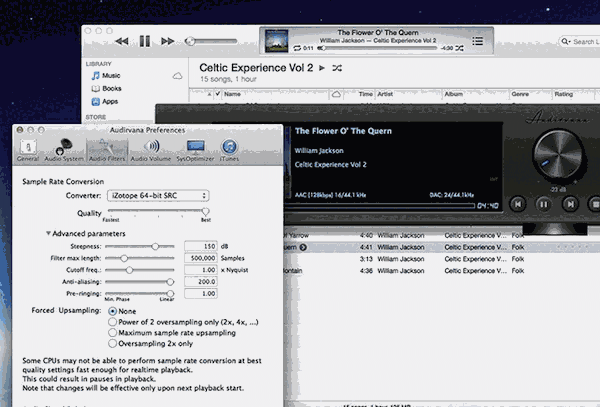The height and width of the screenshot is (407, 600).
Task: Open the Converter dropdown iZotope 64-bit SRC
Action: pyautogui.click(x=158, y=196)
